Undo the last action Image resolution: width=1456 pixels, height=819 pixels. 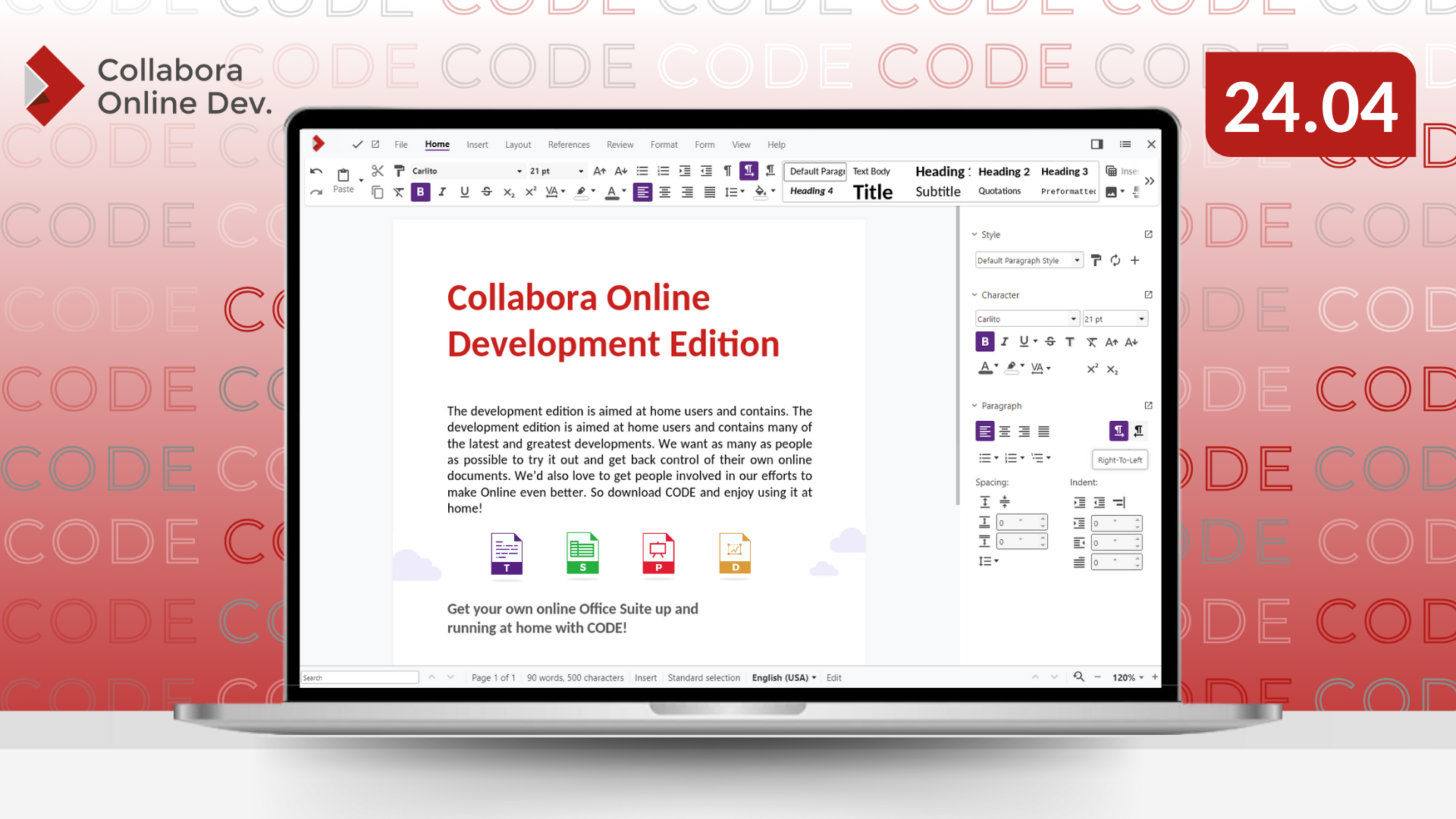point(316,171)
